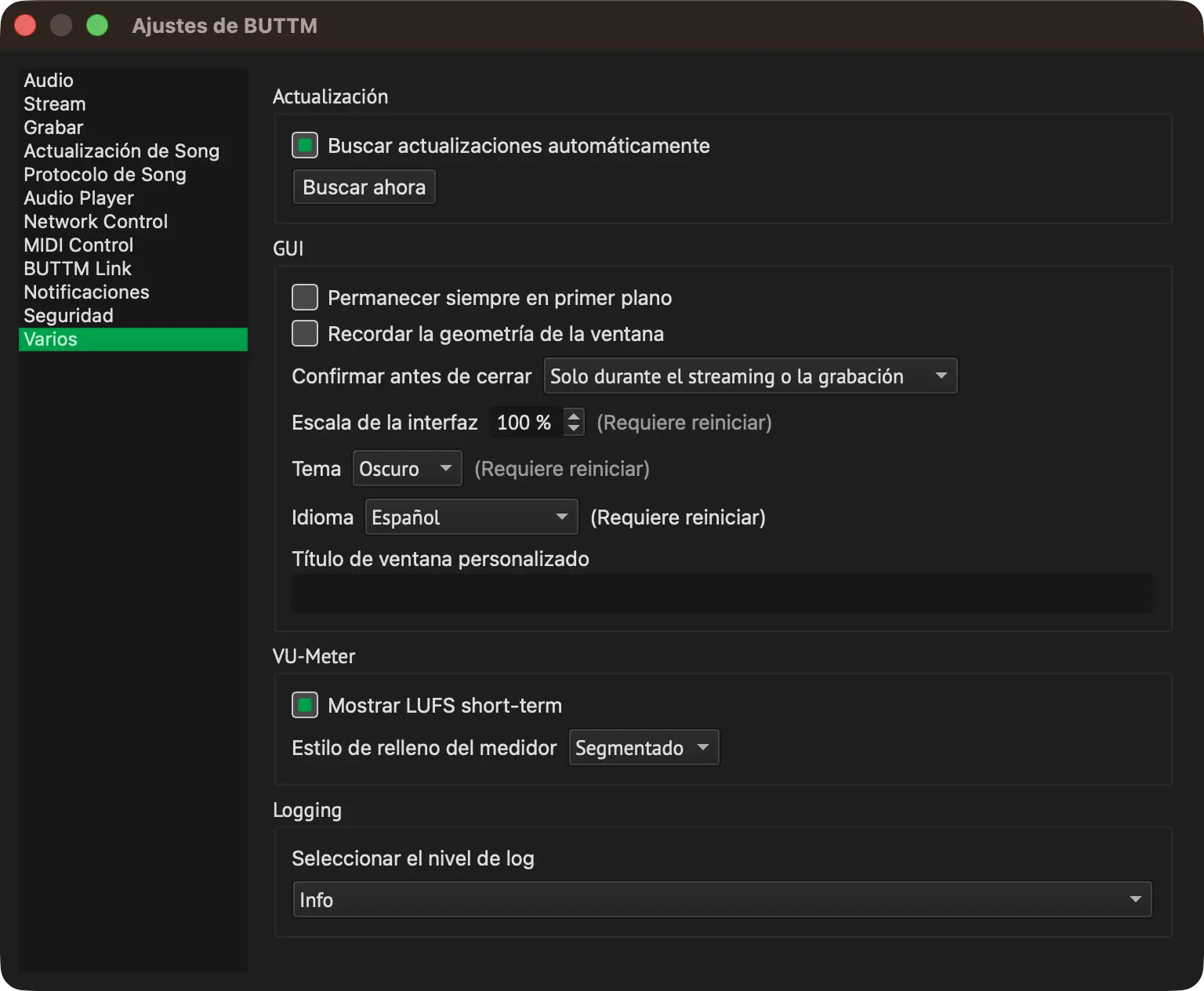Go to Seguridad settings
The image size is (1204, 991).
coord(133,316)
